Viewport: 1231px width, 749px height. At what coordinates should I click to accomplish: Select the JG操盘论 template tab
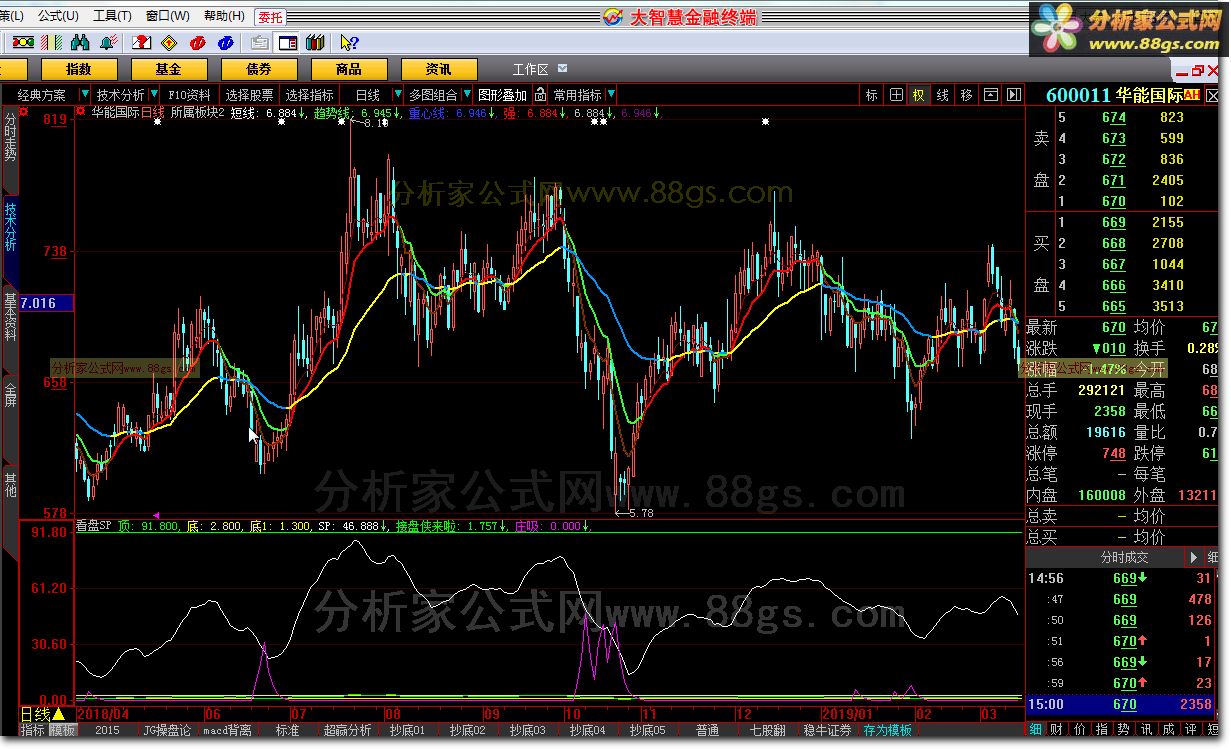(166, 731)
